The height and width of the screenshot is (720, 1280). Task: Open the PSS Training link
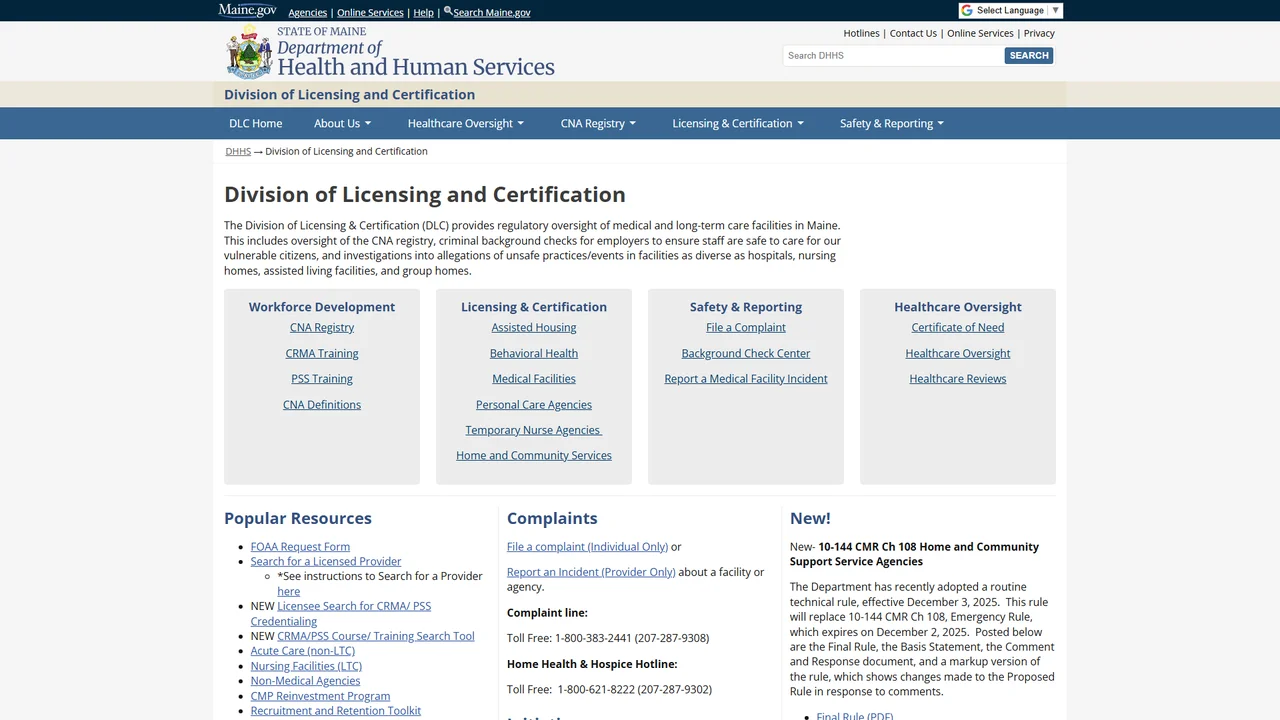click(322, 378)
